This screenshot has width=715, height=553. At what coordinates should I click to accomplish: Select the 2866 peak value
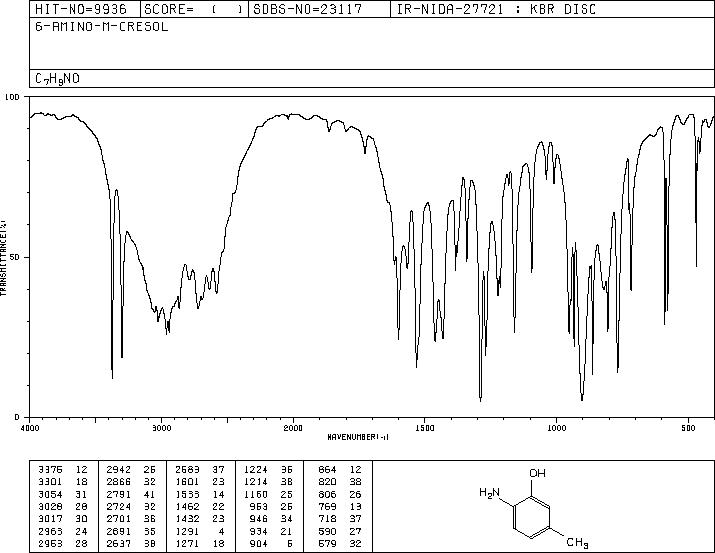pos(119,482)
